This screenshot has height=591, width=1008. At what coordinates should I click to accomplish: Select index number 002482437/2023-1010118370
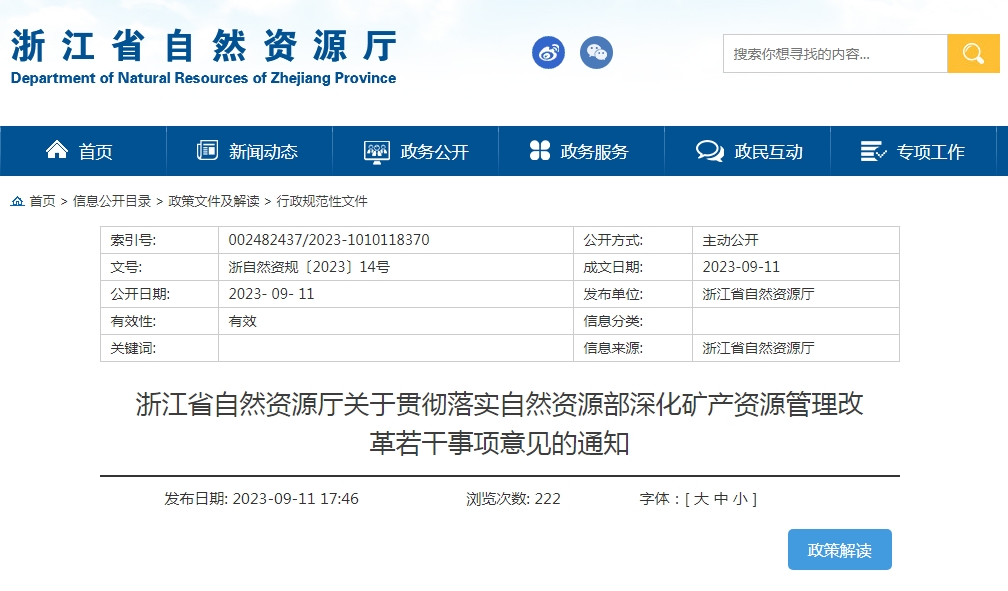pos(328,240)
